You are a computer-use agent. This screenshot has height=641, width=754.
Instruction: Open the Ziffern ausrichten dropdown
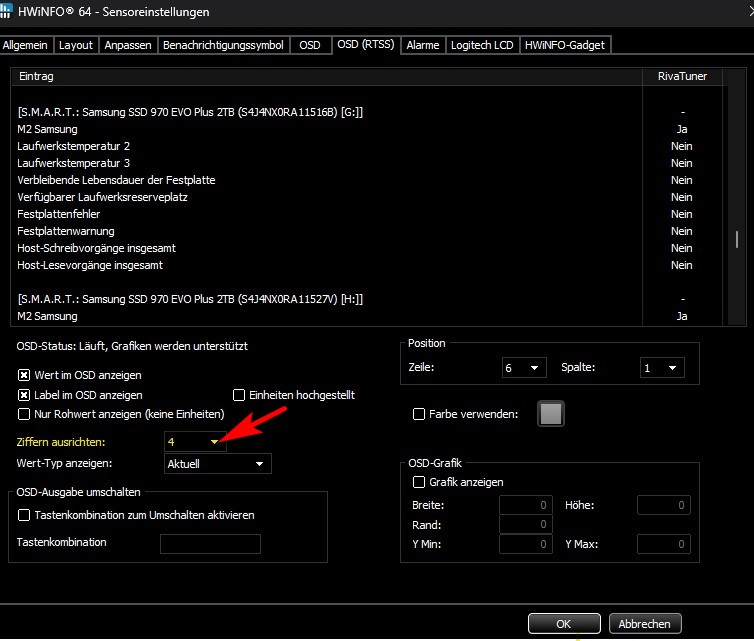(195, 441)
